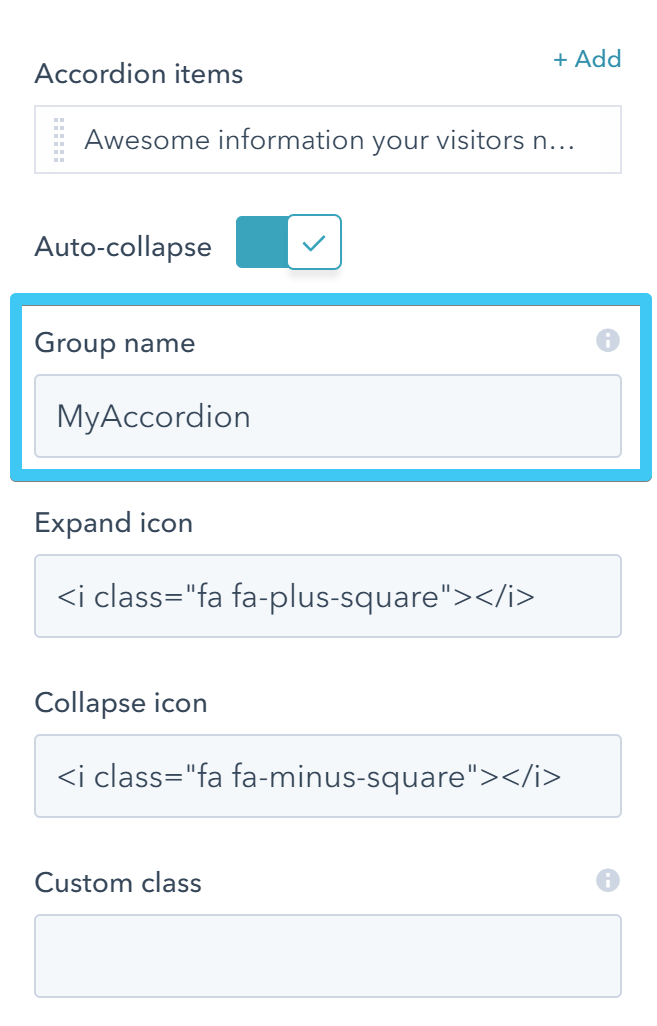
Task: Click inside the MyAccordion group name field
Action: (328, 416)
